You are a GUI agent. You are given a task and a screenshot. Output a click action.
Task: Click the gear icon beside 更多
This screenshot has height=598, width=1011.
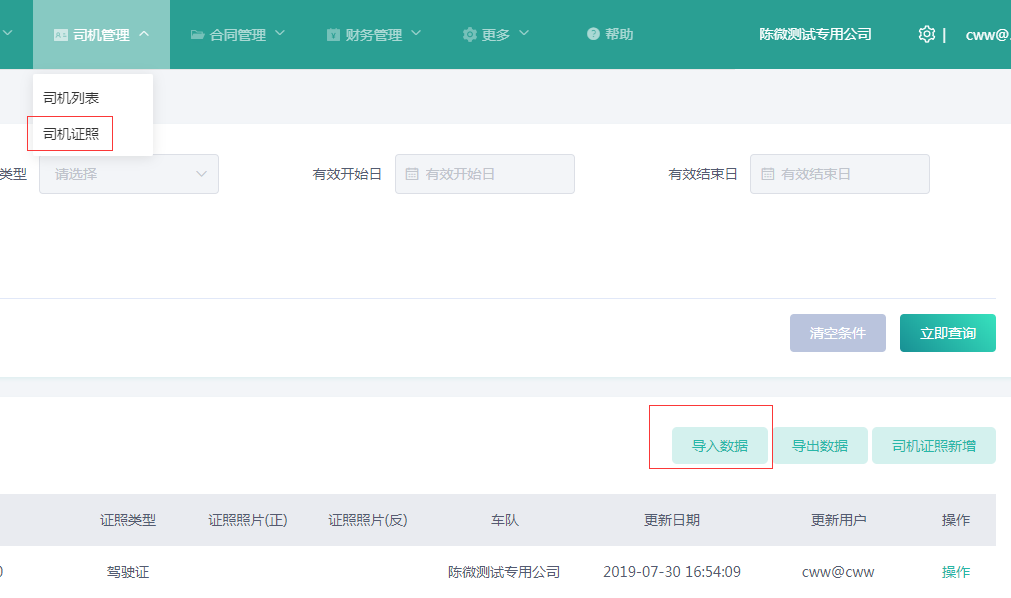tap(469, 34)
